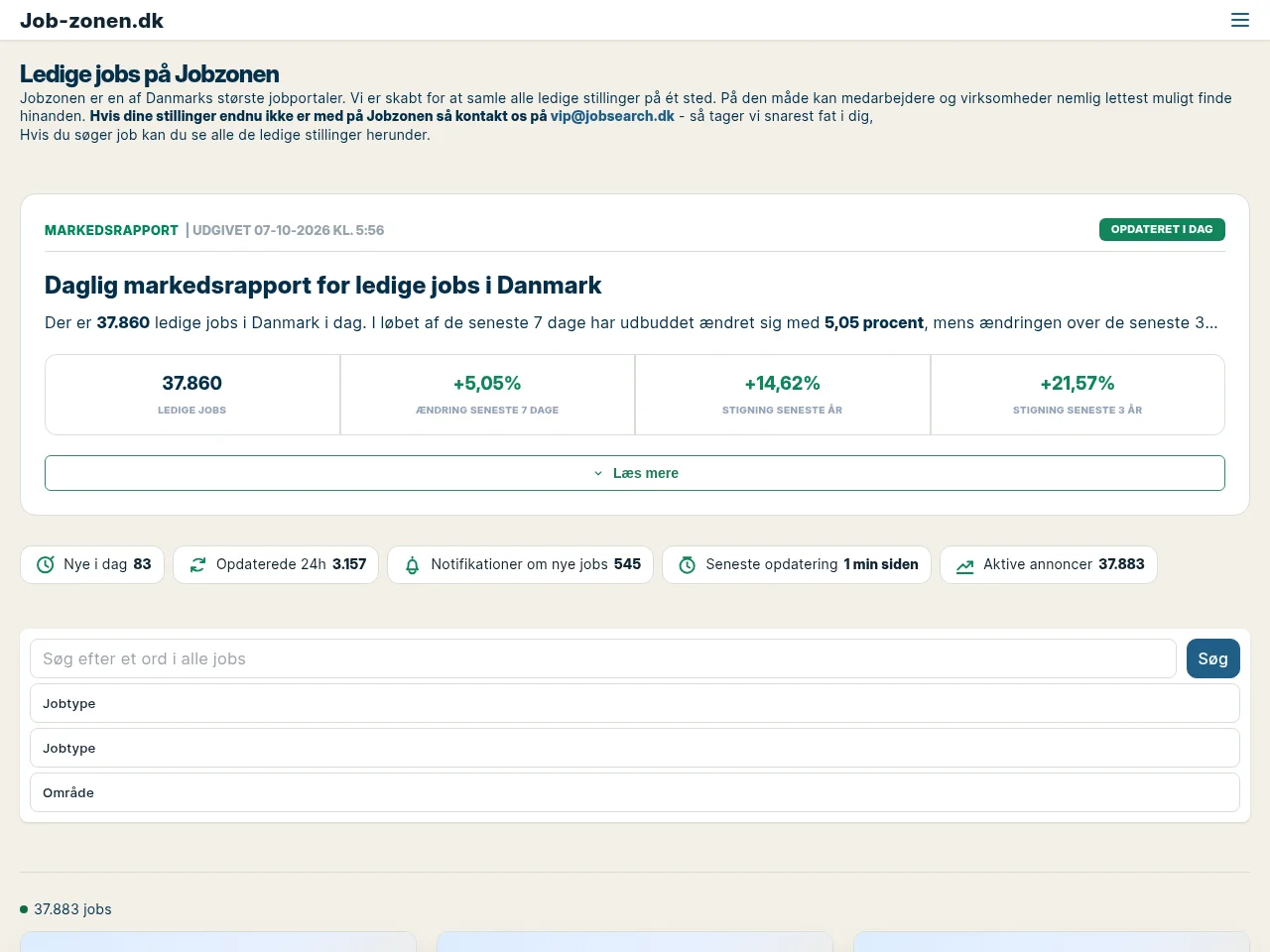The width and height of the screenshot is (1270, 952).
Task: Click the Søg button
Action: 1213,658
